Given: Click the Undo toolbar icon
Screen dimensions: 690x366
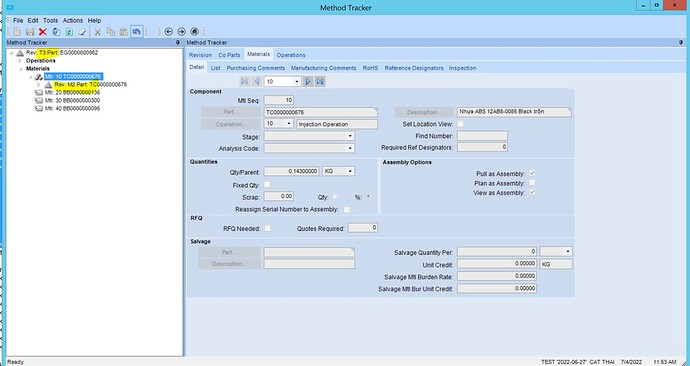Looking at the screenshot, I should (136, 32).
